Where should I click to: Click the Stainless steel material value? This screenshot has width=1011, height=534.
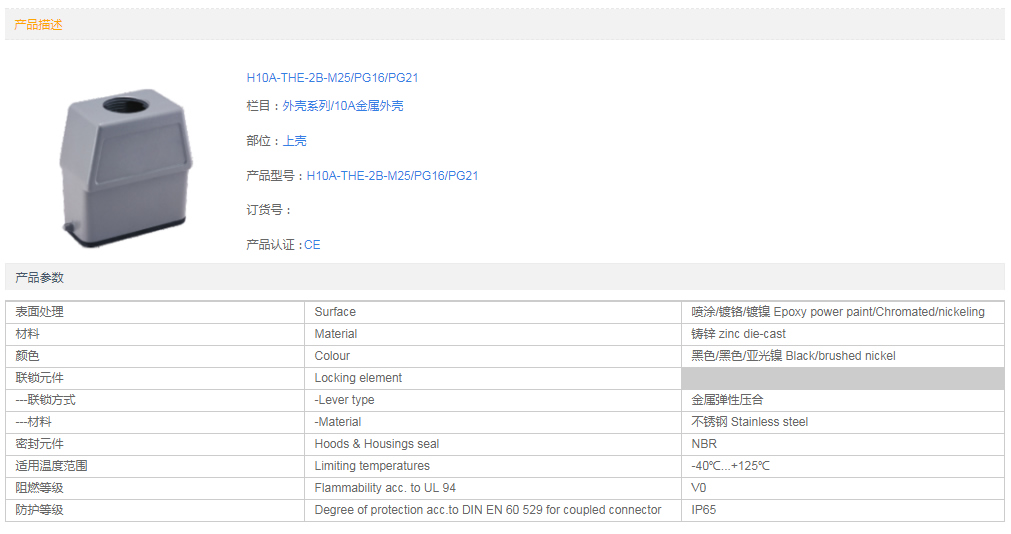pos(749,422)
